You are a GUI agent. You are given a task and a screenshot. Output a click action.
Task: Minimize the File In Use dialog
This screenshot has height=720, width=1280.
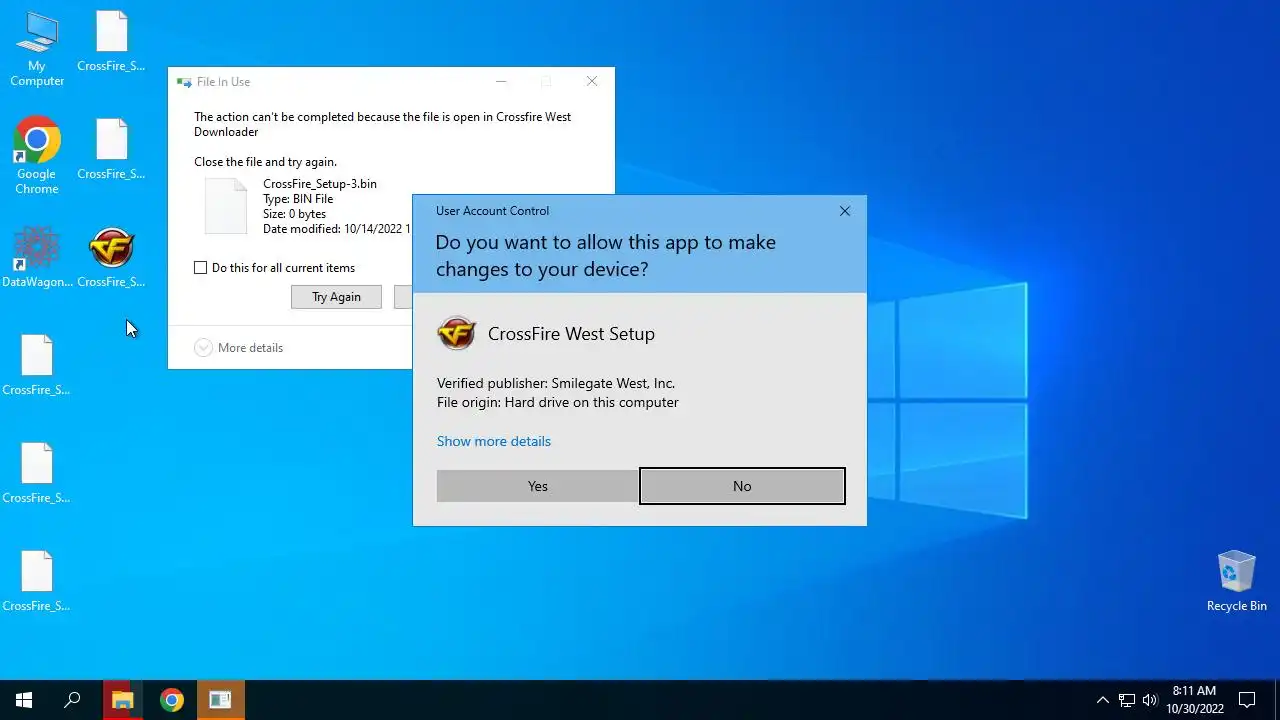pyautogui.click(x=501, y=82)
